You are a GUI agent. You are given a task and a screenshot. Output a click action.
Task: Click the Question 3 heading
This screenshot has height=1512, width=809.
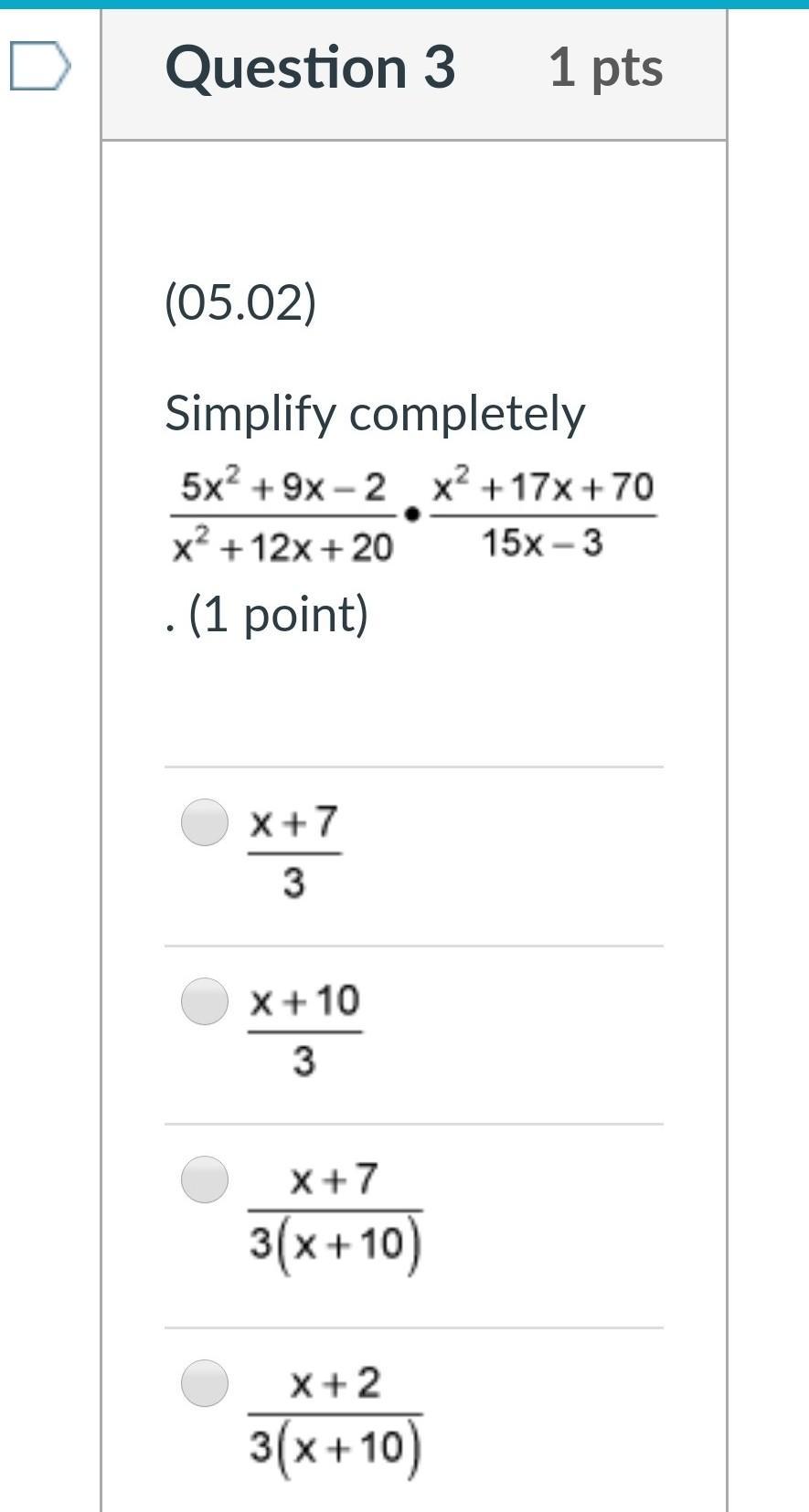(x=310, y=68)
